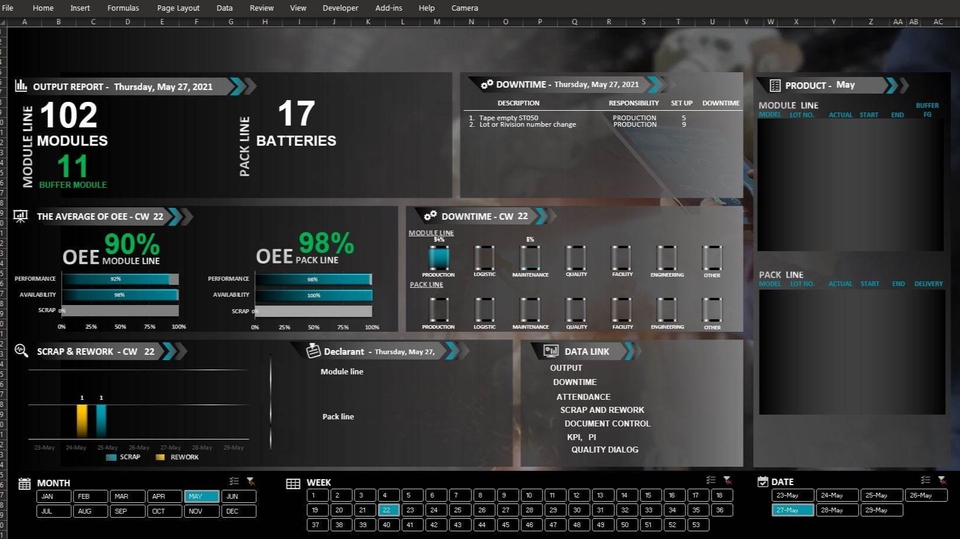The width and height of the screenshot is (960, 539).
Task: Select 27-May in the Date slicer
Action: [792, 510]
